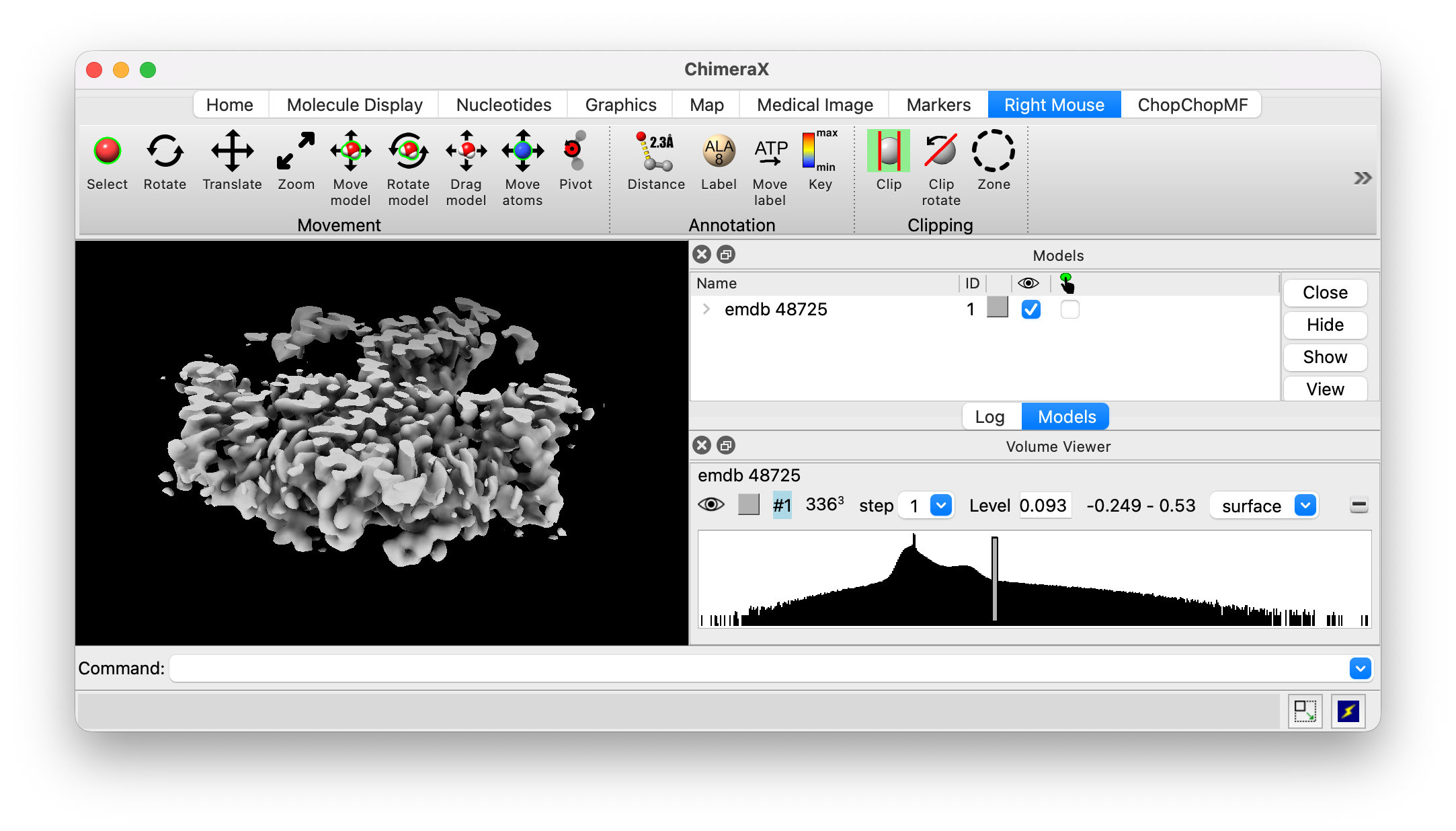Viewport: 1456px width, 831px height.
Task: Enable the emdb 48725 selection checkbox
Action: 1069,309
